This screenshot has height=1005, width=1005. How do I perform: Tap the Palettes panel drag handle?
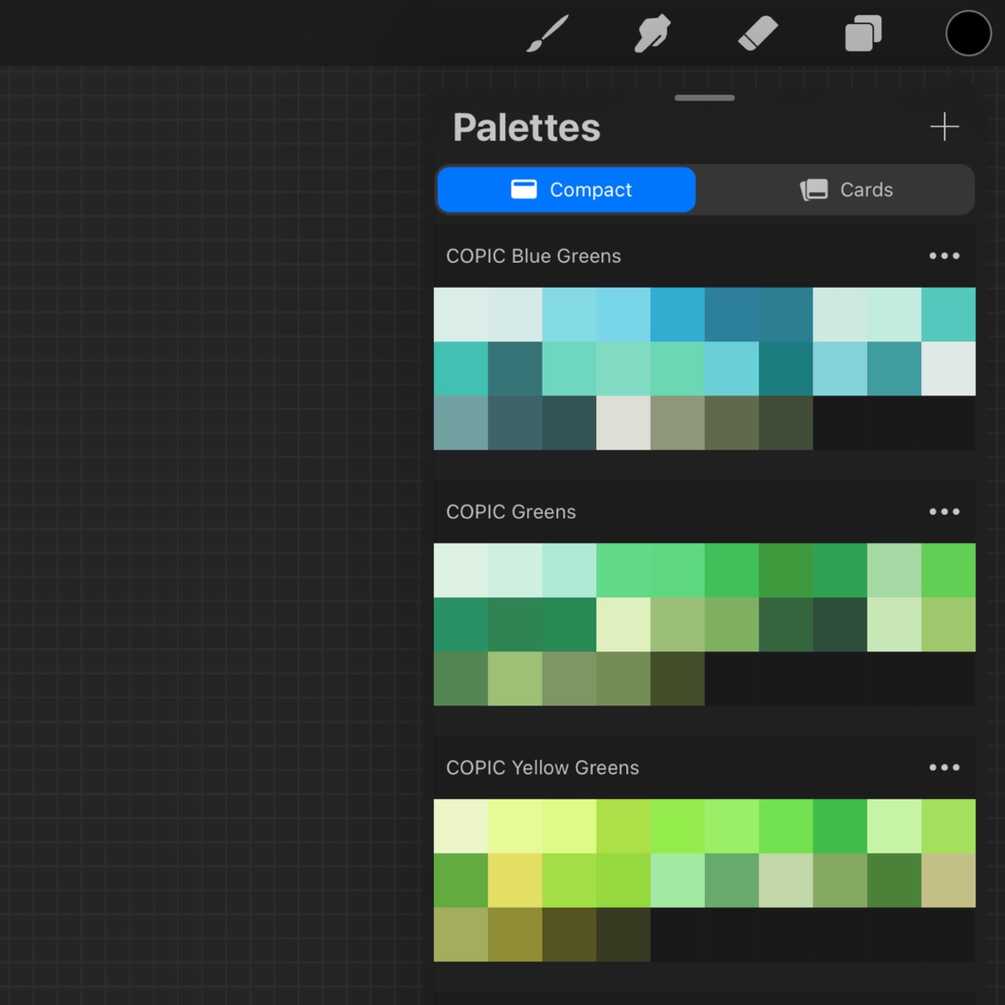[704, 98]
